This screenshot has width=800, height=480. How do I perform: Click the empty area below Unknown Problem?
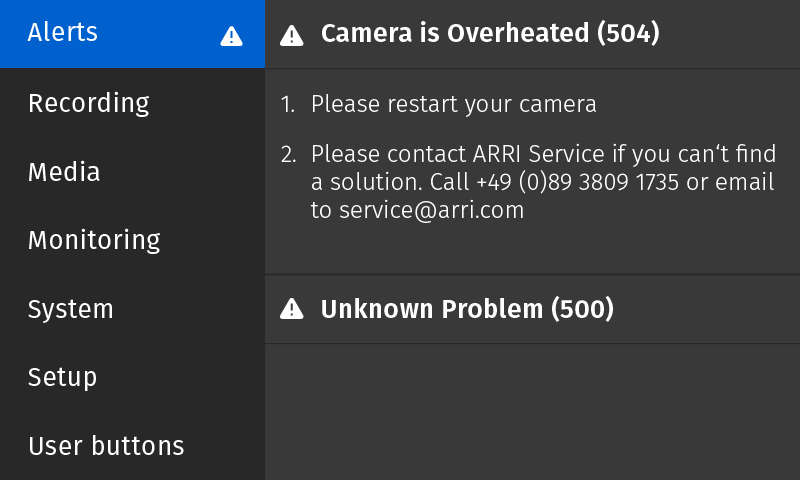[532, 412]
